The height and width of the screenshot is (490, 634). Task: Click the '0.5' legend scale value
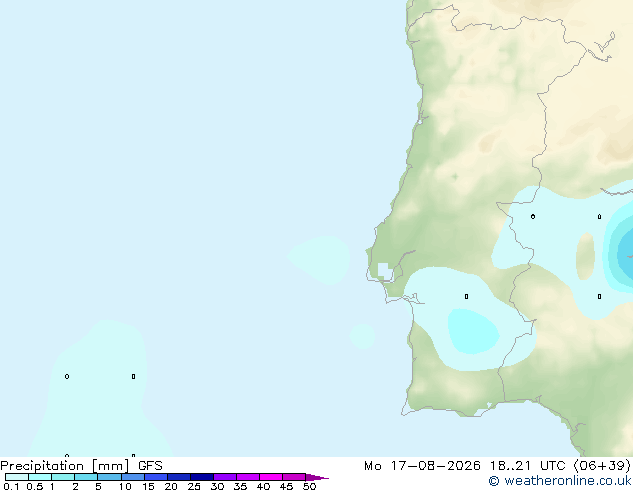35,486
